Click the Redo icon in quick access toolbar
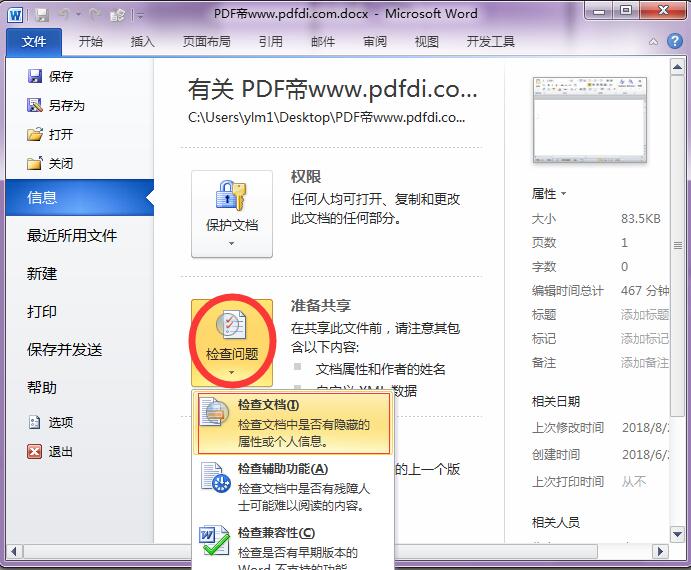 pos(95,15)
